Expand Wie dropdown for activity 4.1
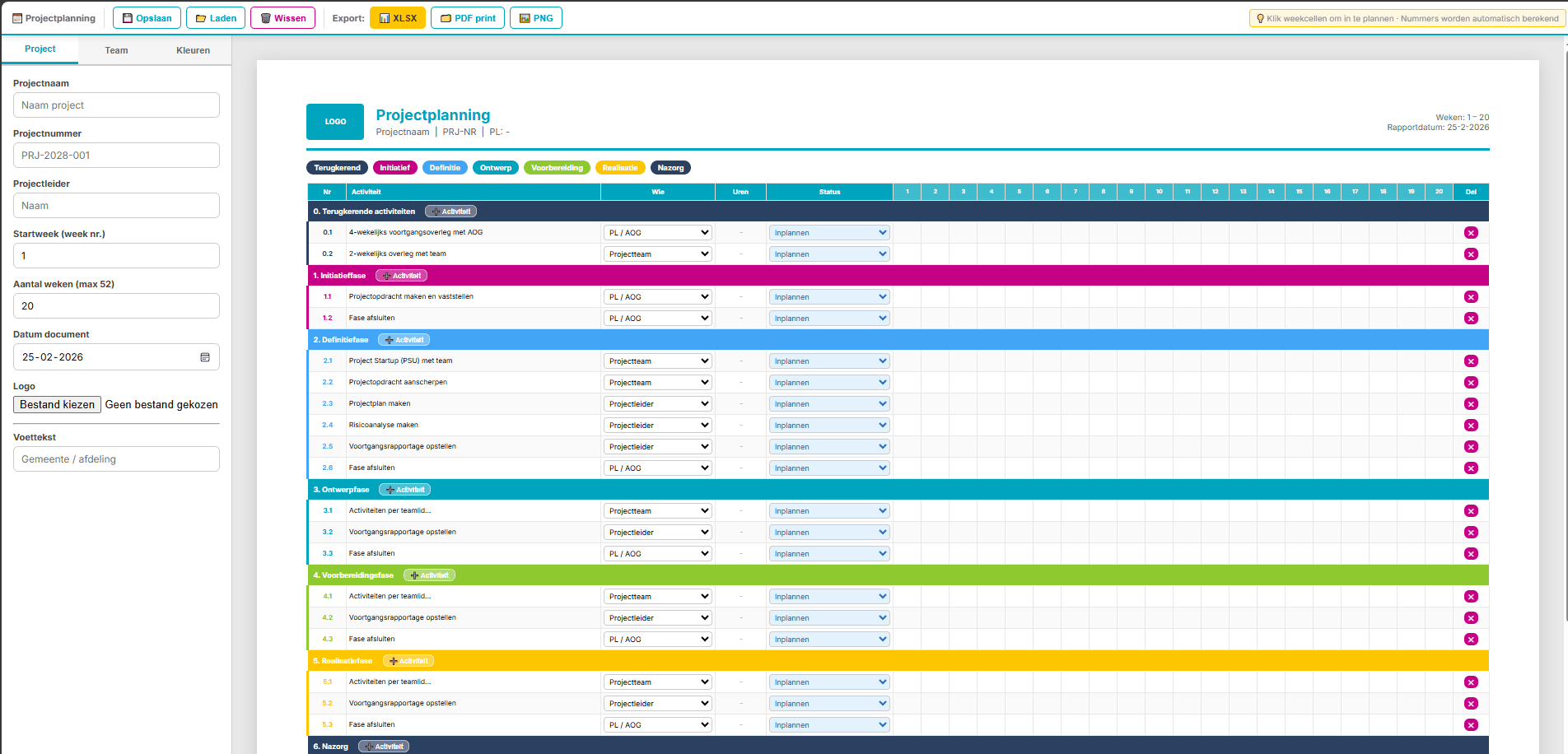The width and height of the screenshot is (1568, 754). tap(658, 597)
